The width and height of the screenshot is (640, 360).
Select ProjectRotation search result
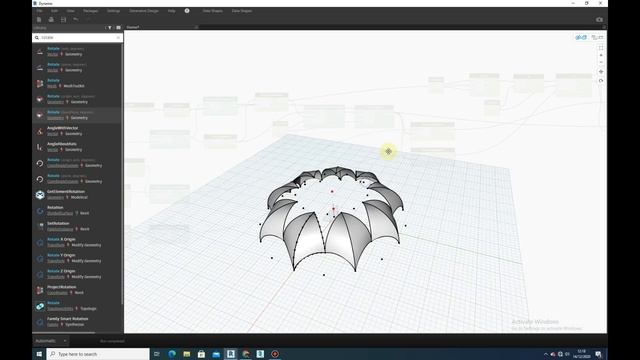[x=78, y=290]
